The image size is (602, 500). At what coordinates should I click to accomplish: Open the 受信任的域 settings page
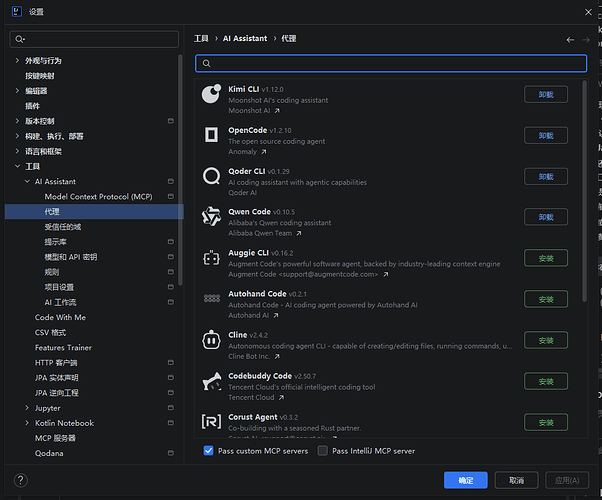click(63, 227)
